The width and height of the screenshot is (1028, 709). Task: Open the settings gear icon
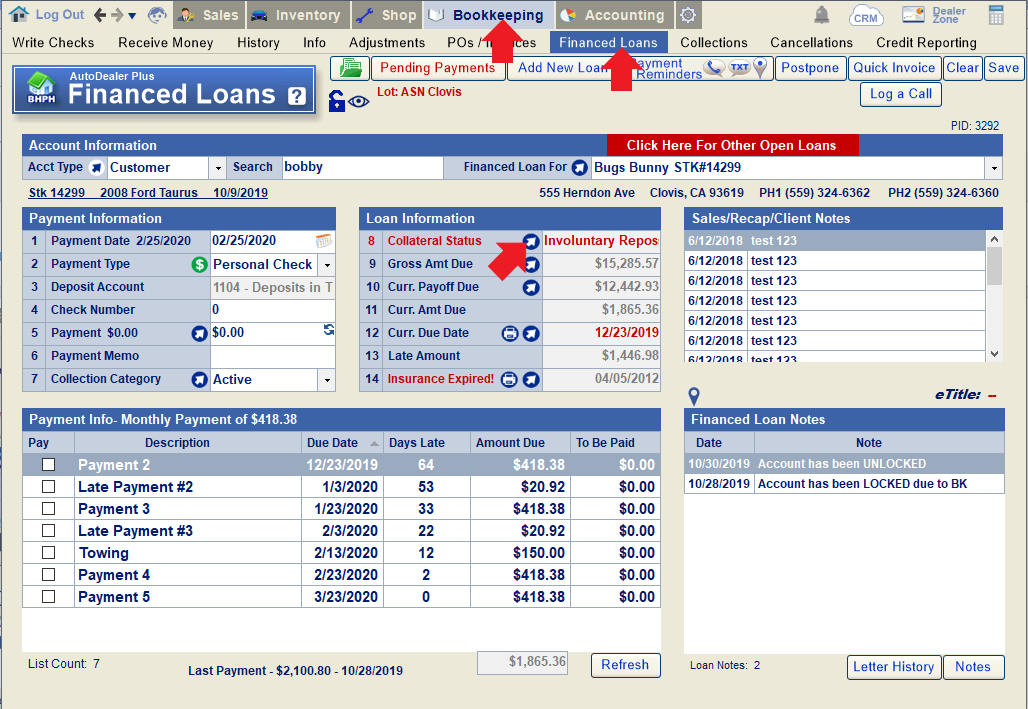688,15
